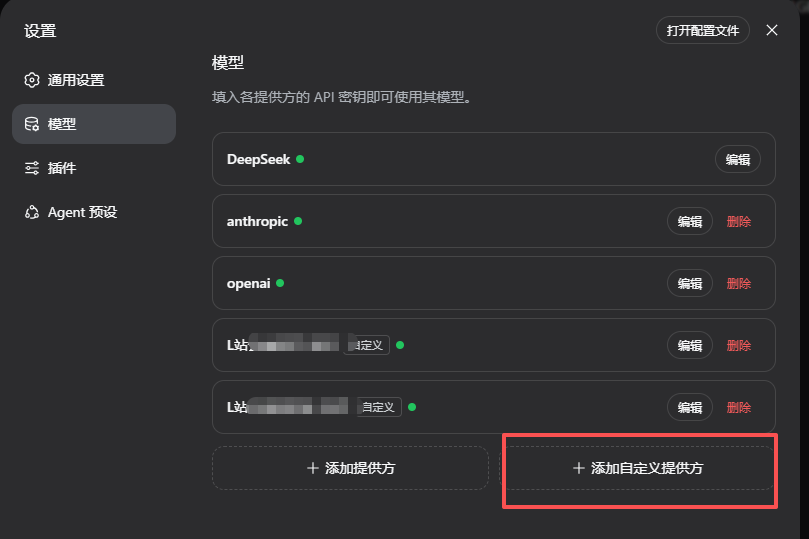Click 打开配置文件 button
This screenshot has height=539, width=809.
tap(703, 30)
